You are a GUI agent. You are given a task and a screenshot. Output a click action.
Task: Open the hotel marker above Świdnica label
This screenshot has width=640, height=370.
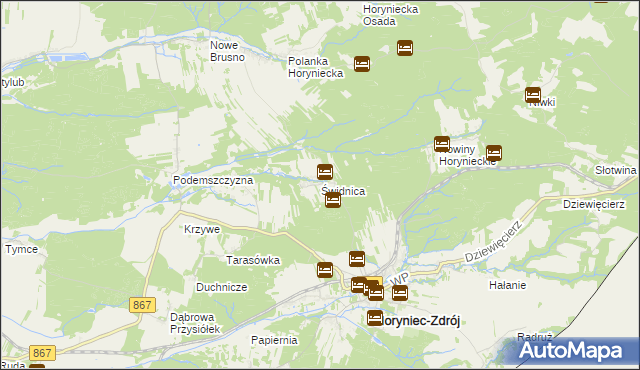click(x=325, y=172)
